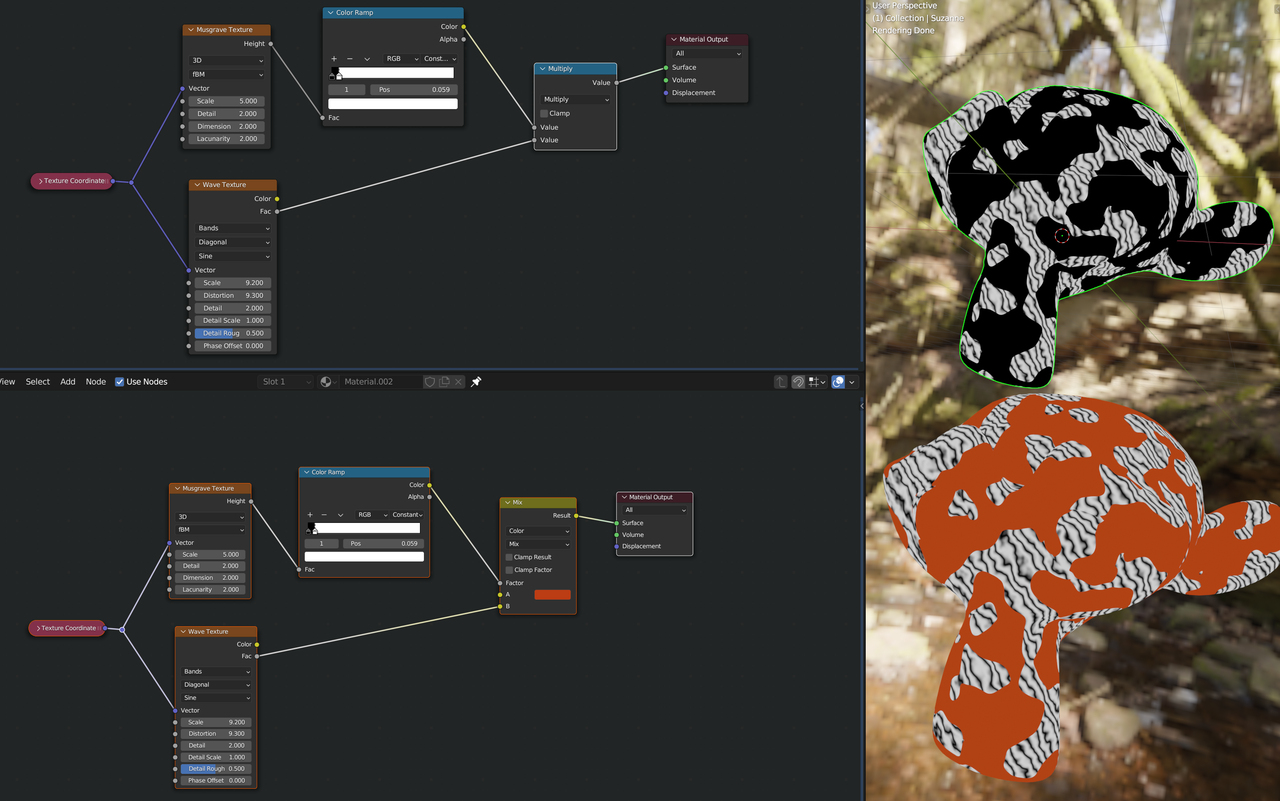Click the Material.002 name field to rename it
Image resolution: width=1280 pixels, height=801 pixels.
click(381, 381)
